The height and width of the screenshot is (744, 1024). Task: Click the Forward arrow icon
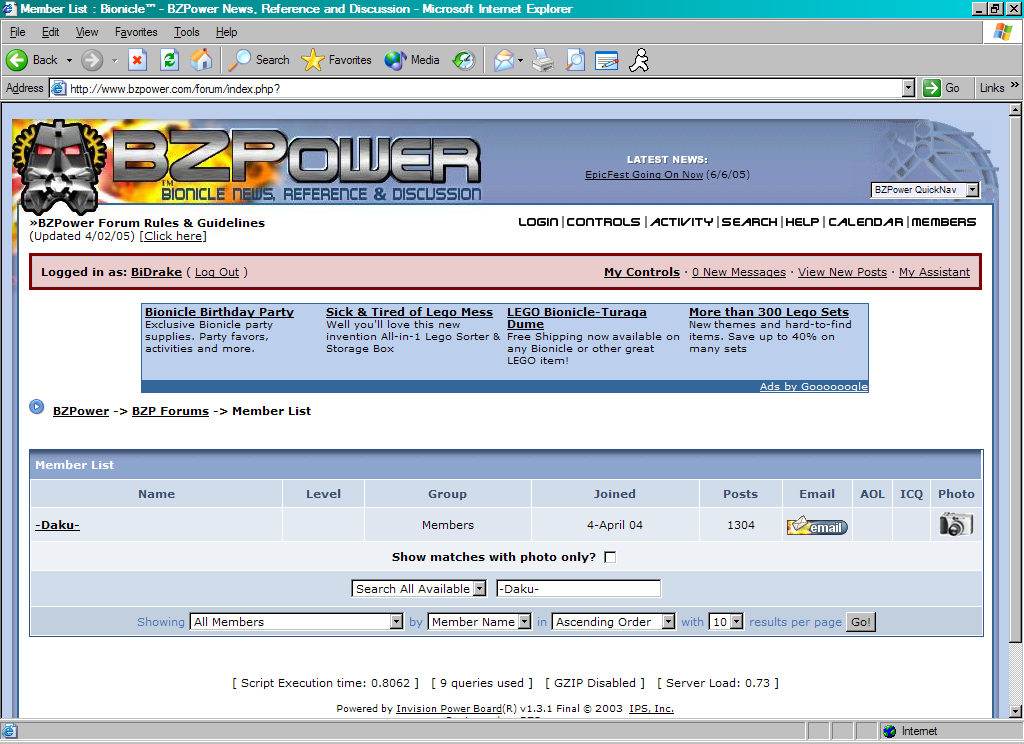92,60
